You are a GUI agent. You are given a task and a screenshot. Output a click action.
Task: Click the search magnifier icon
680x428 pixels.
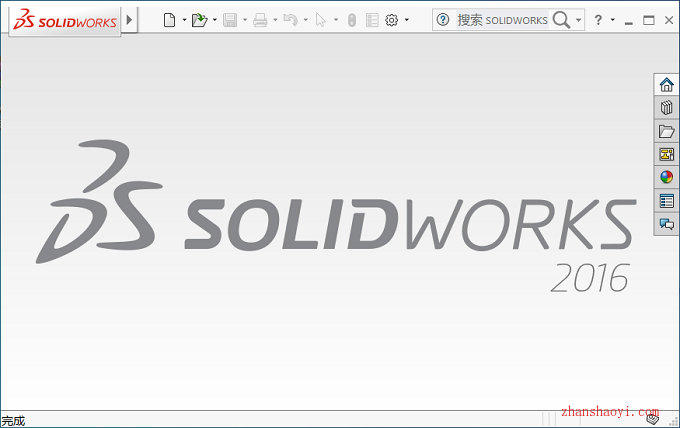pyautogui.click(x=561, y=20)
